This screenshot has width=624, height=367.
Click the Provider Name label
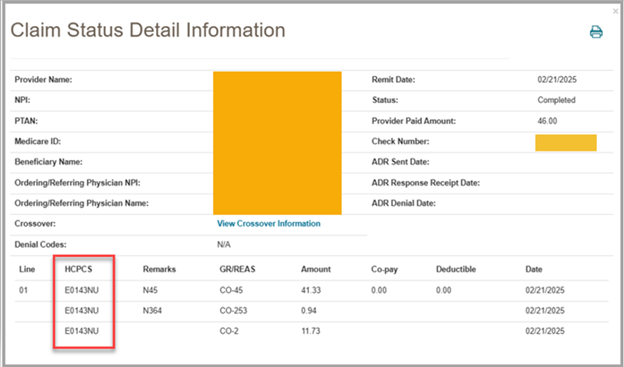coord(43,80)
